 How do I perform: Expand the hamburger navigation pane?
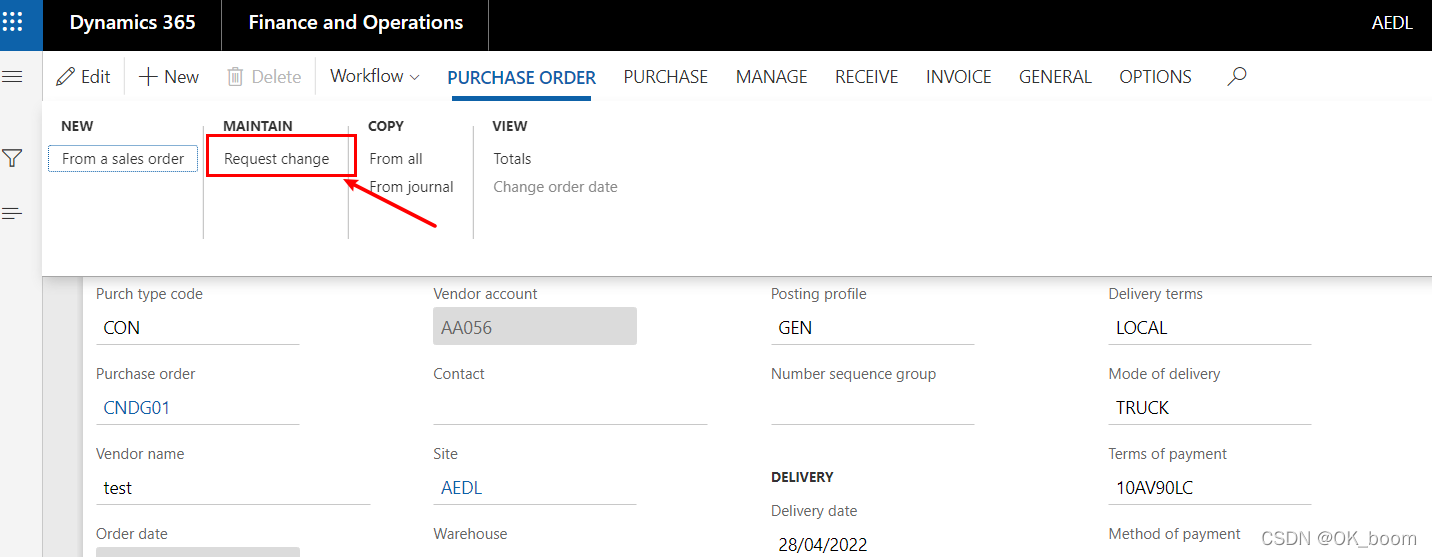tap(12, 76)
